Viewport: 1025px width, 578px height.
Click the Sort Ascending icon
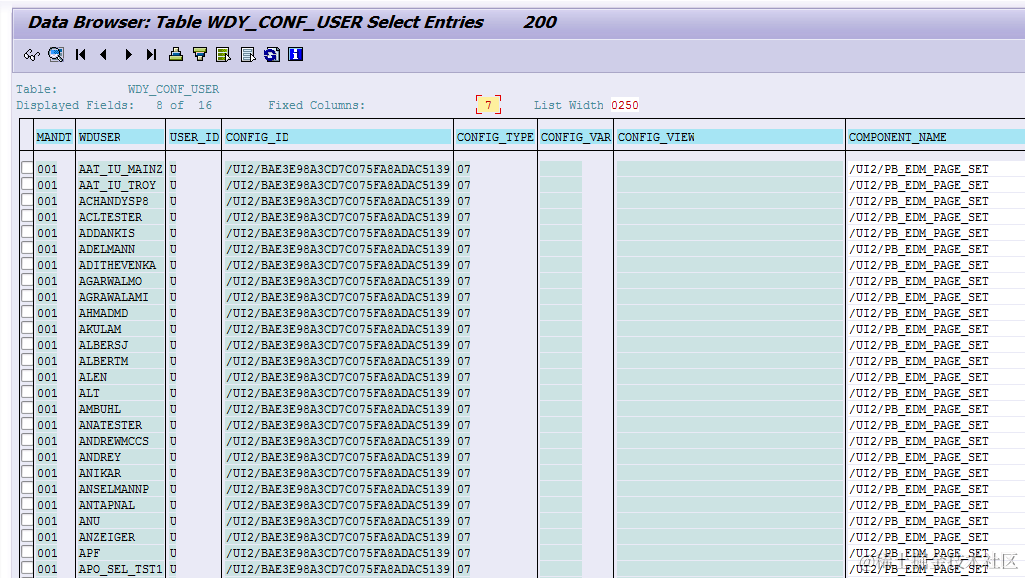point(176,55)
